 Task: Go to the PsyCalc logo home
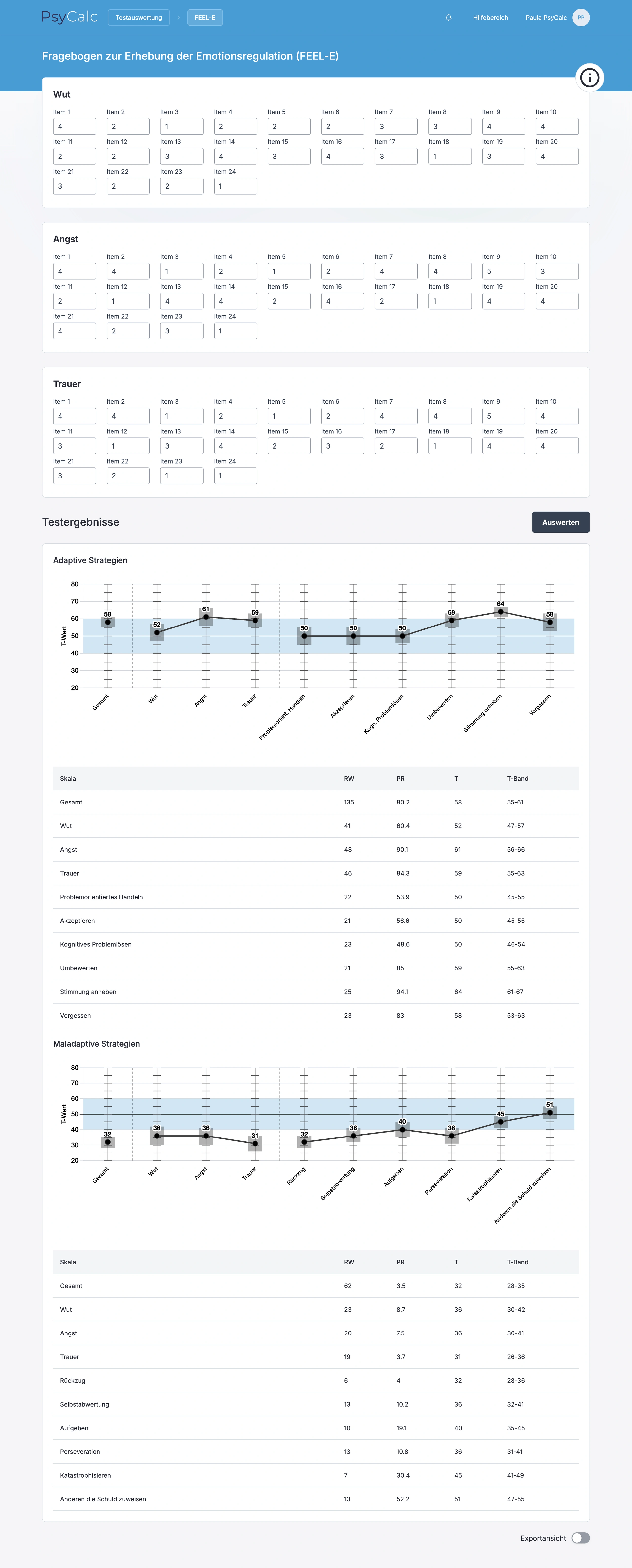click(x=69, y=17)
